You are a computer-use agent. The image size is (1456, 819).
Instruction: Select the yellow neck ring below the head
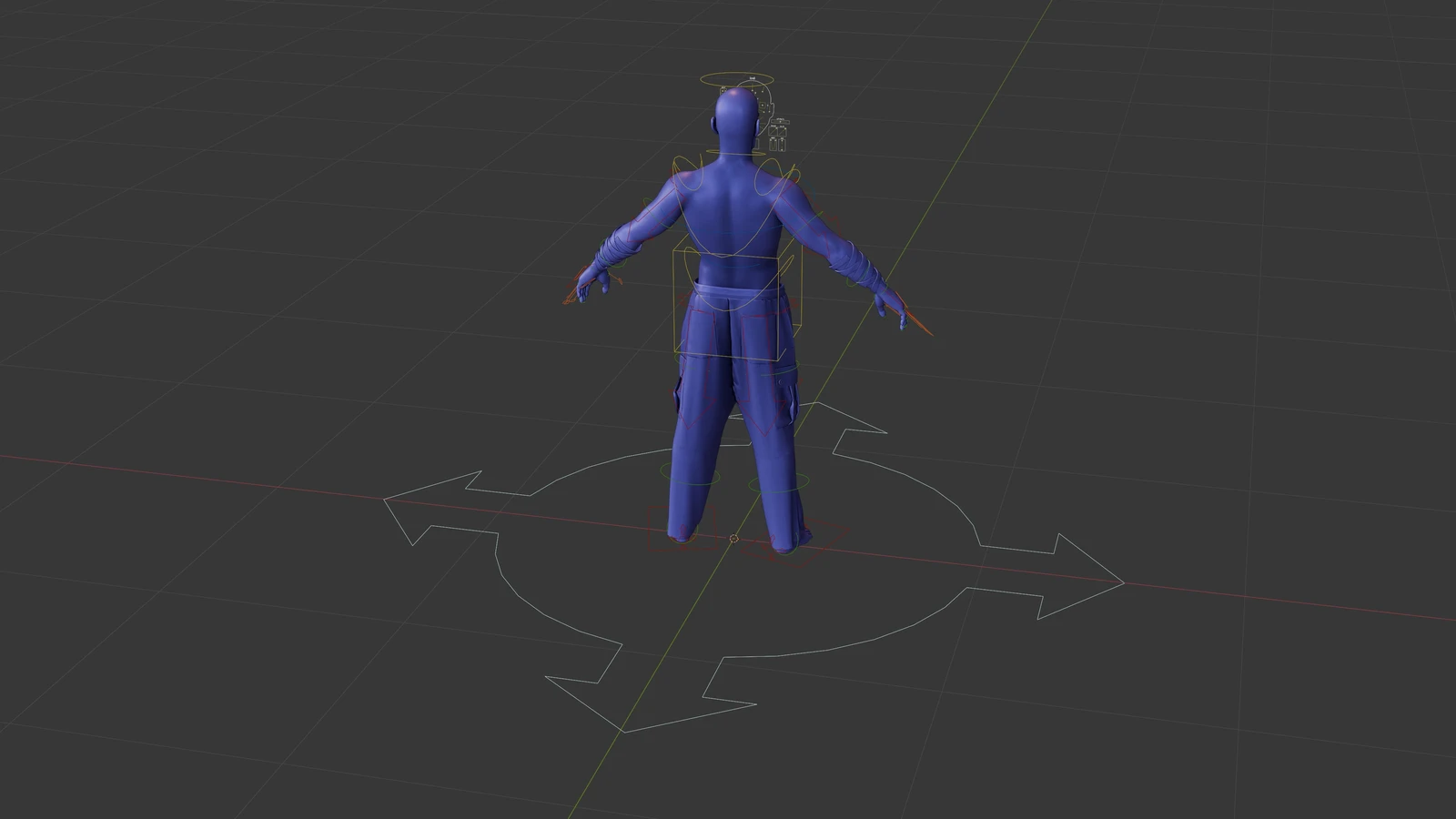(x=737, y=153)
